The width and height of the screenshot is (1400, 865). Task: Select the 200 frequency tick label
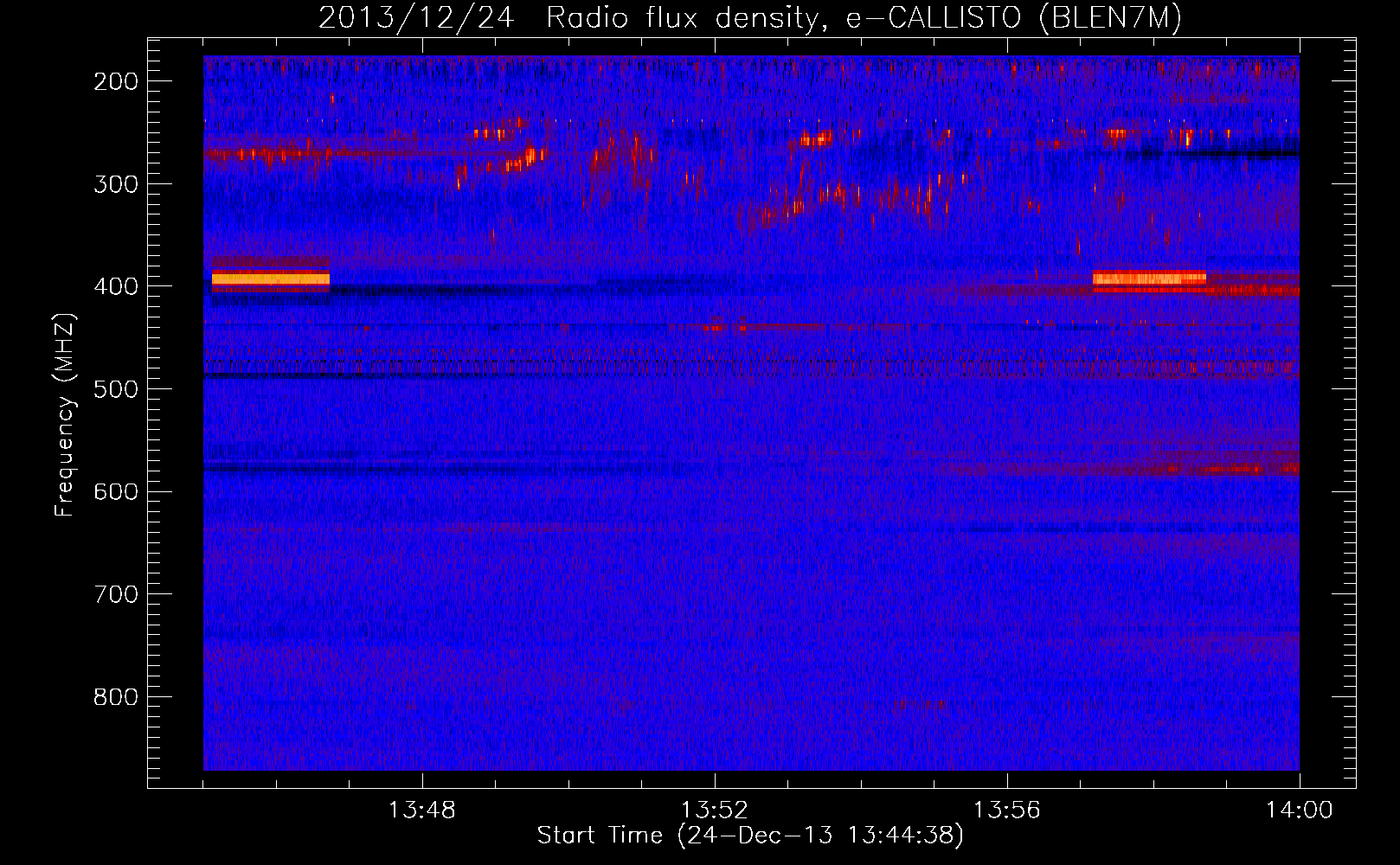tap(116, 81)
